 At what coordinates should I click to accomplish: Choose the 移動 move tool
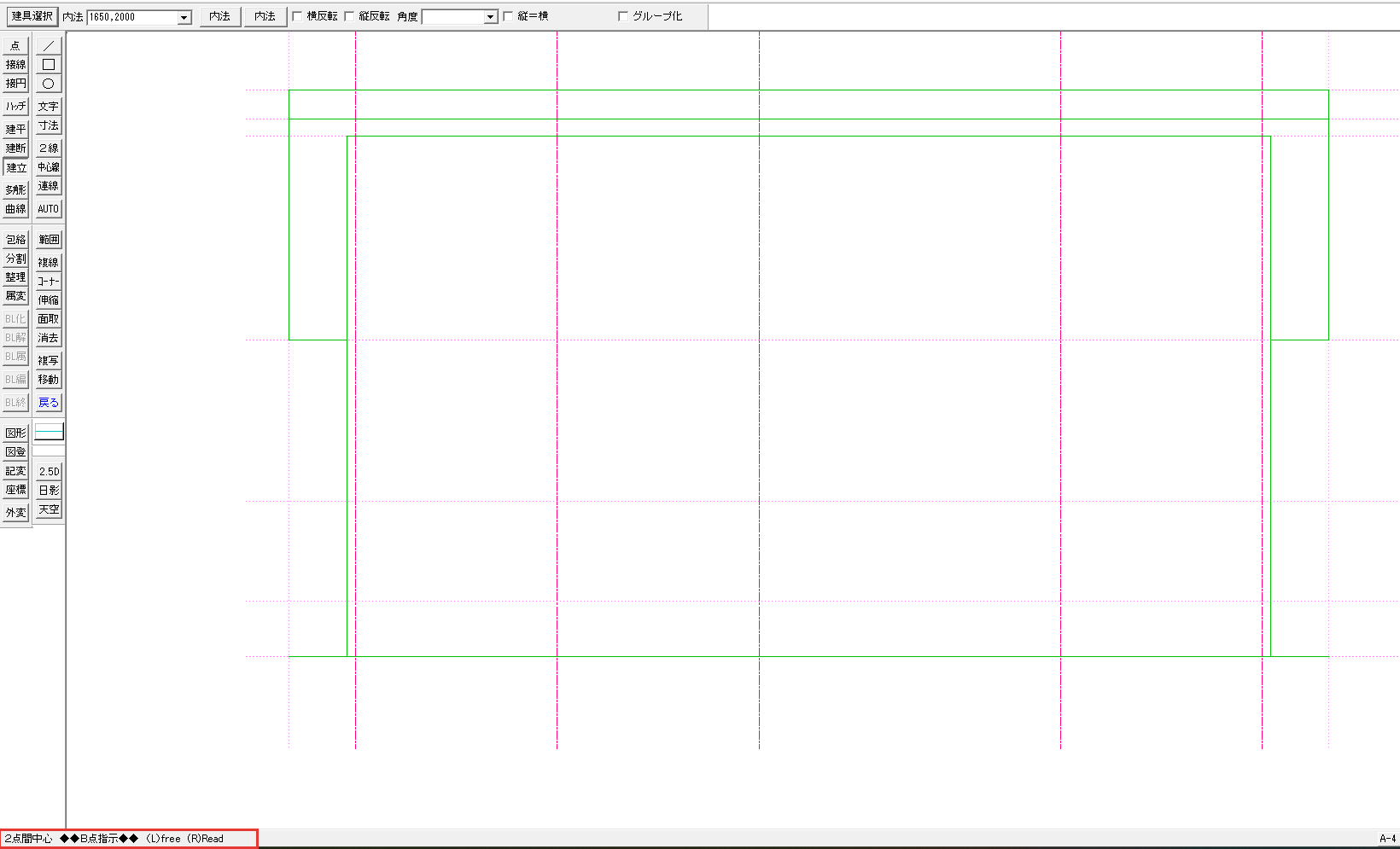49,380
